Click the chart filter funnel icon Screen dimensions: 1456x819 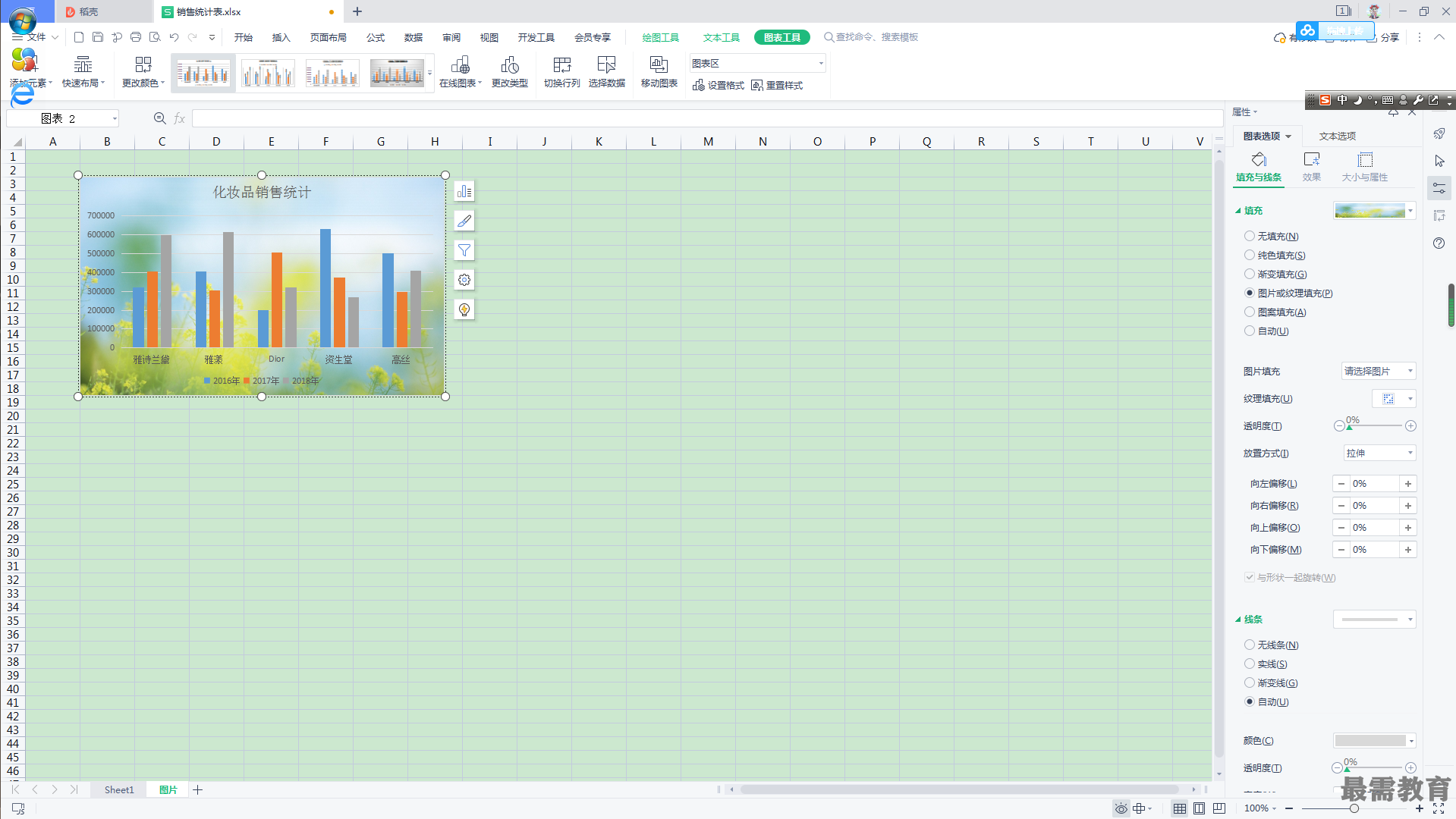[x=464, y=250]
